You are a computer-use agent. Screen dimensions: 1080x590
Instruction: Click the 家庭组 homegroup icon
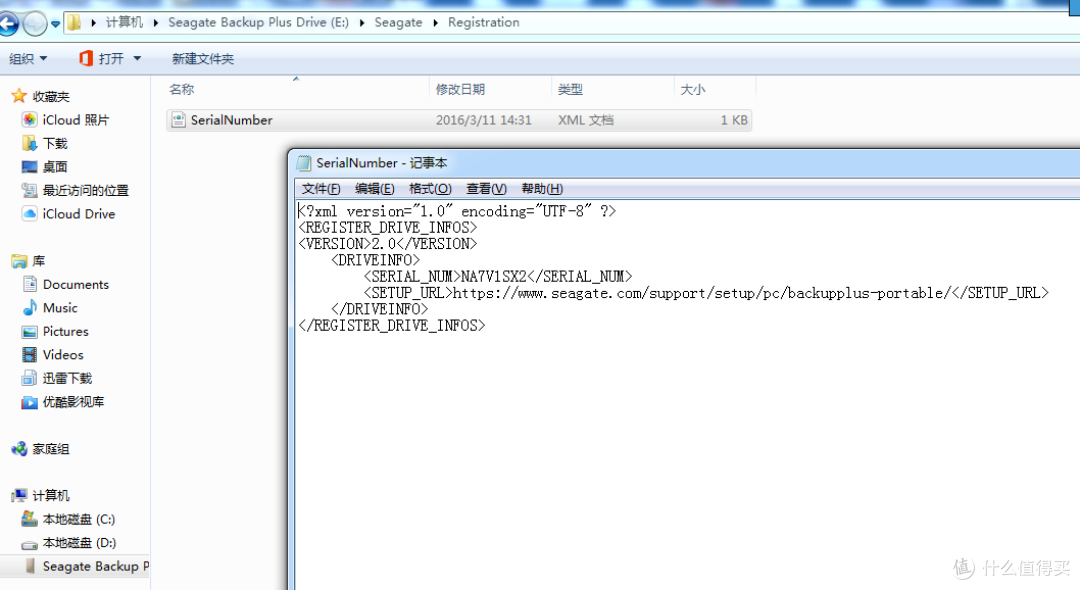point(19,449)
